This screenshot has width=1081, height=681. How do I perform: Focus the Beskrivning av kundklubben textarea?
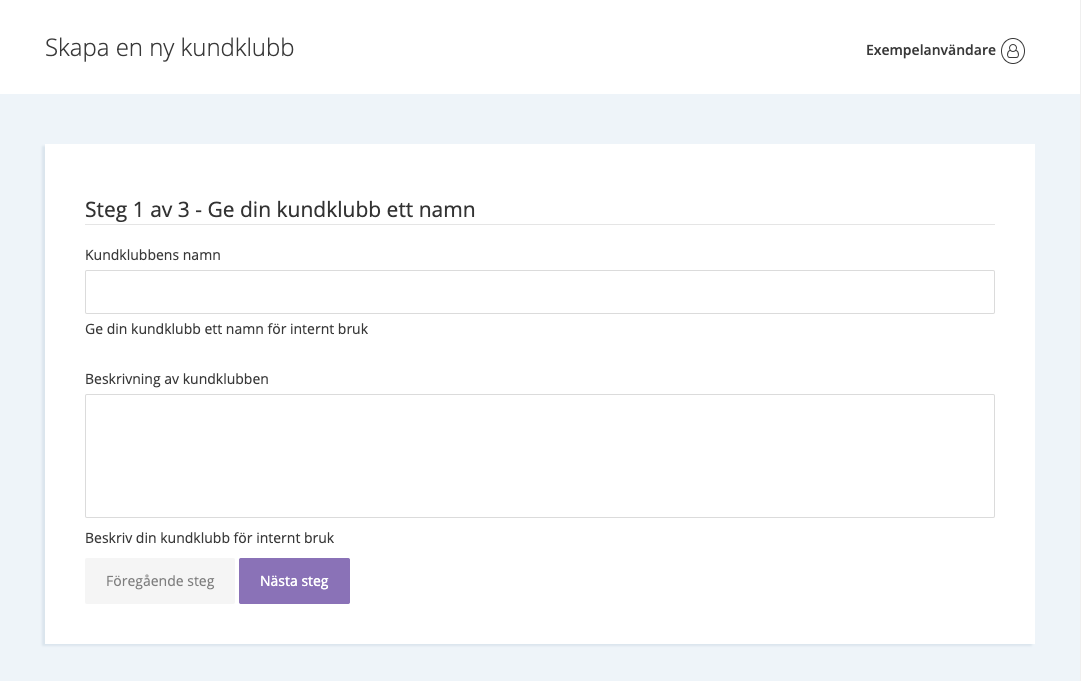540,456
